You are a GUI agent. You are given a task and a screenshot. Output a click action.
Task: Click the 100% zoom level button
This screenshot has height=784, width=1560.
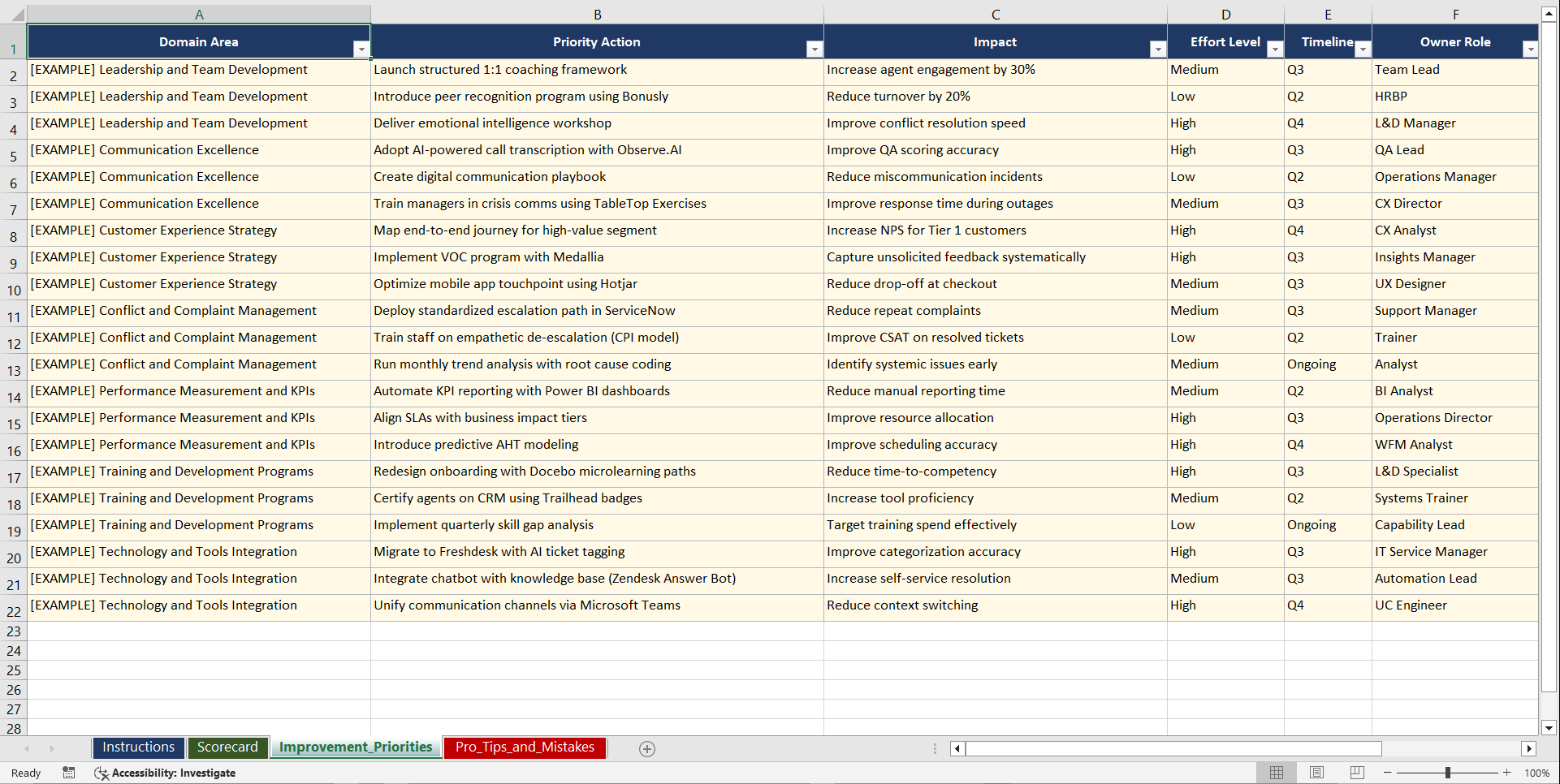point(1537,773)
